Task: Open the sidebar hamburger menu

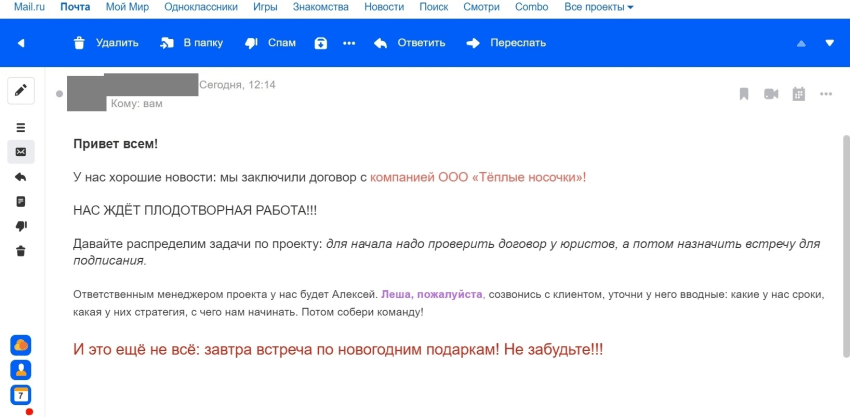Action: tap(21, 127)
